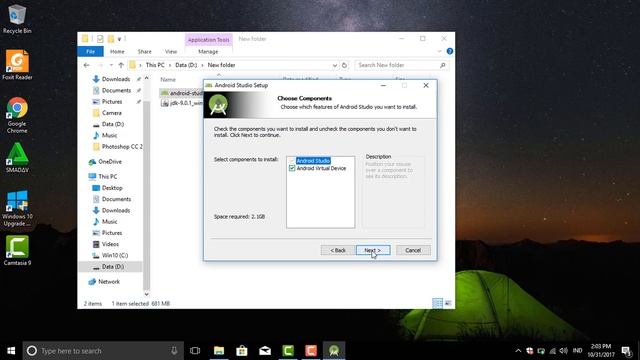640x360 pixels.
Task: Select Photoshop CC folder in navigation pane
Action: tap(122, 147)
